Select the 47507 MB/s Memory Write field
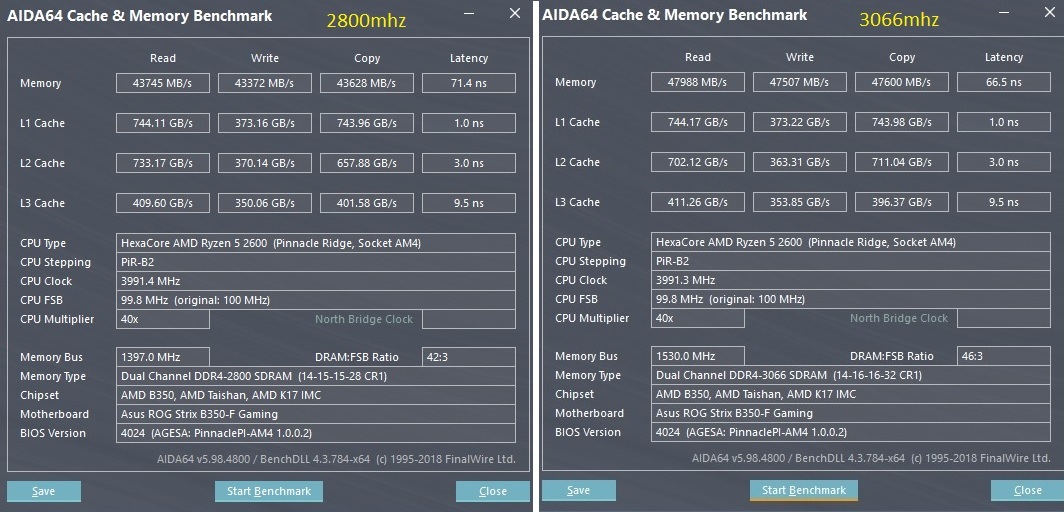Viewport: 1064px width, 512px height. 800,82
